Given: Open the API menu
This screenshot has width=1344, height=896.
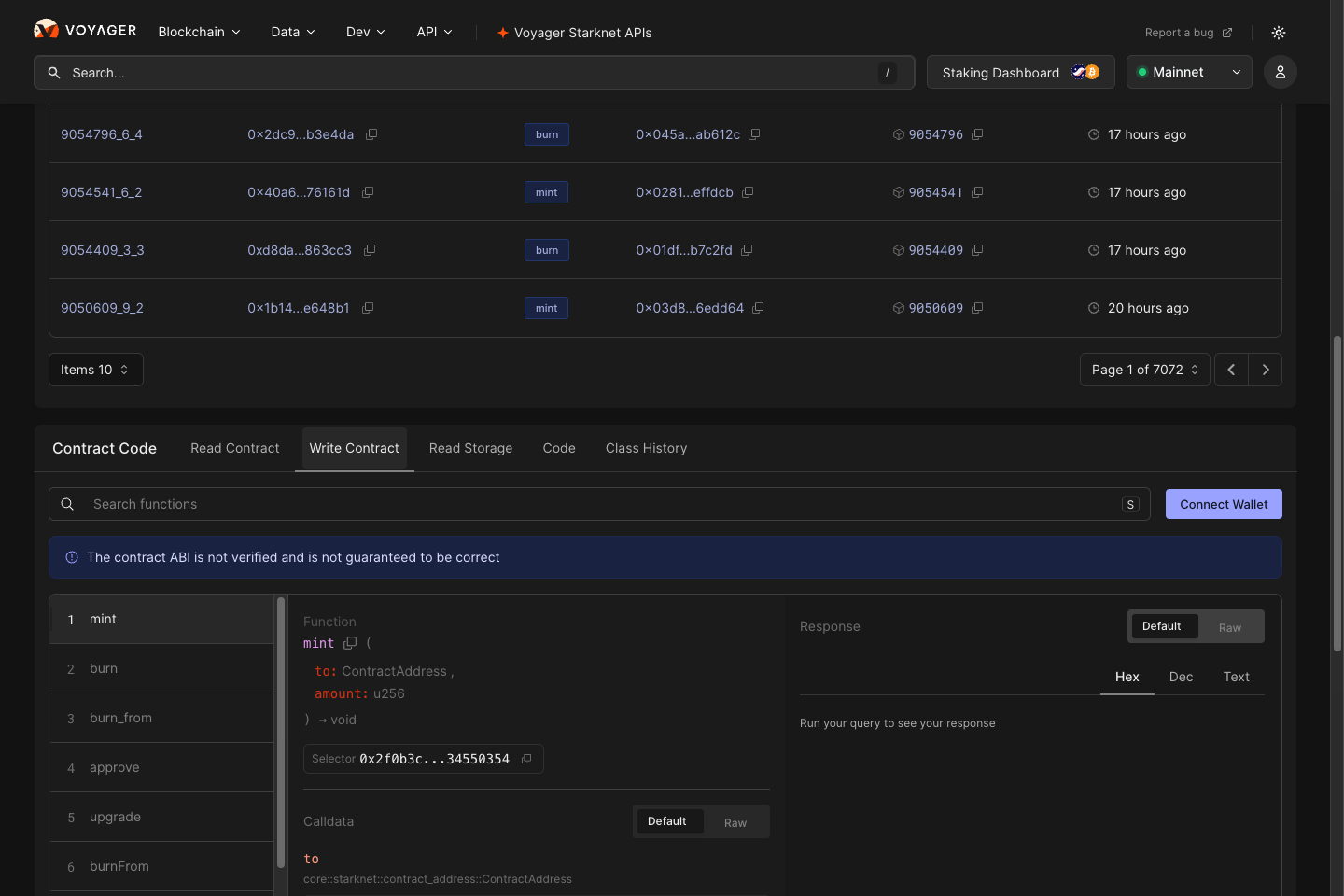Looking at the screenshot, I should tap(434, 32).
